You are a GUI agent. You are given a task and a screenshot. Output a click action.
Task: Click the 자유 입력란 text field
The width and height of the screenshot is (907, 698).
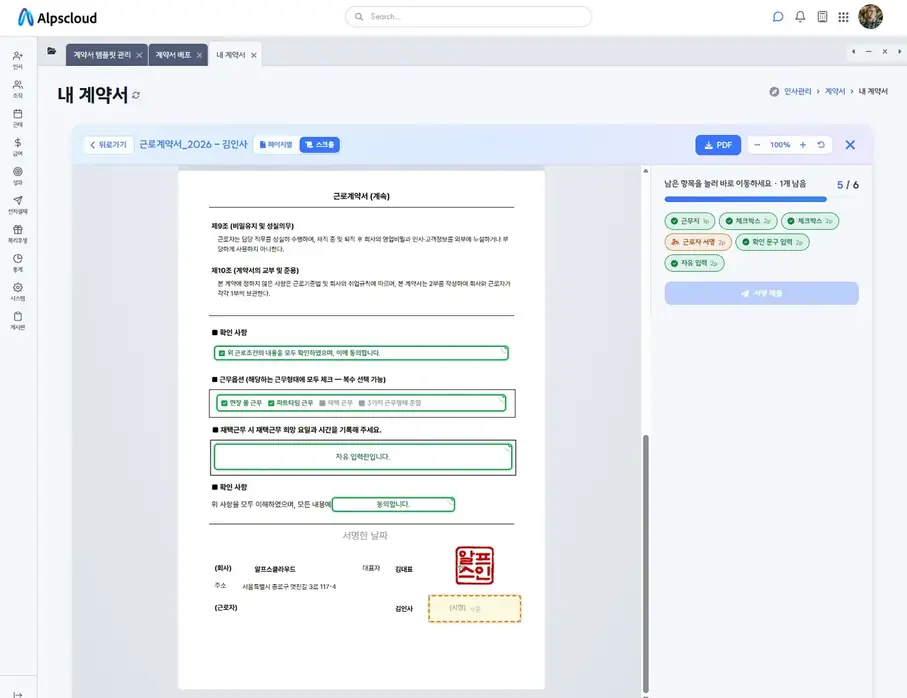tap(363, 457)
